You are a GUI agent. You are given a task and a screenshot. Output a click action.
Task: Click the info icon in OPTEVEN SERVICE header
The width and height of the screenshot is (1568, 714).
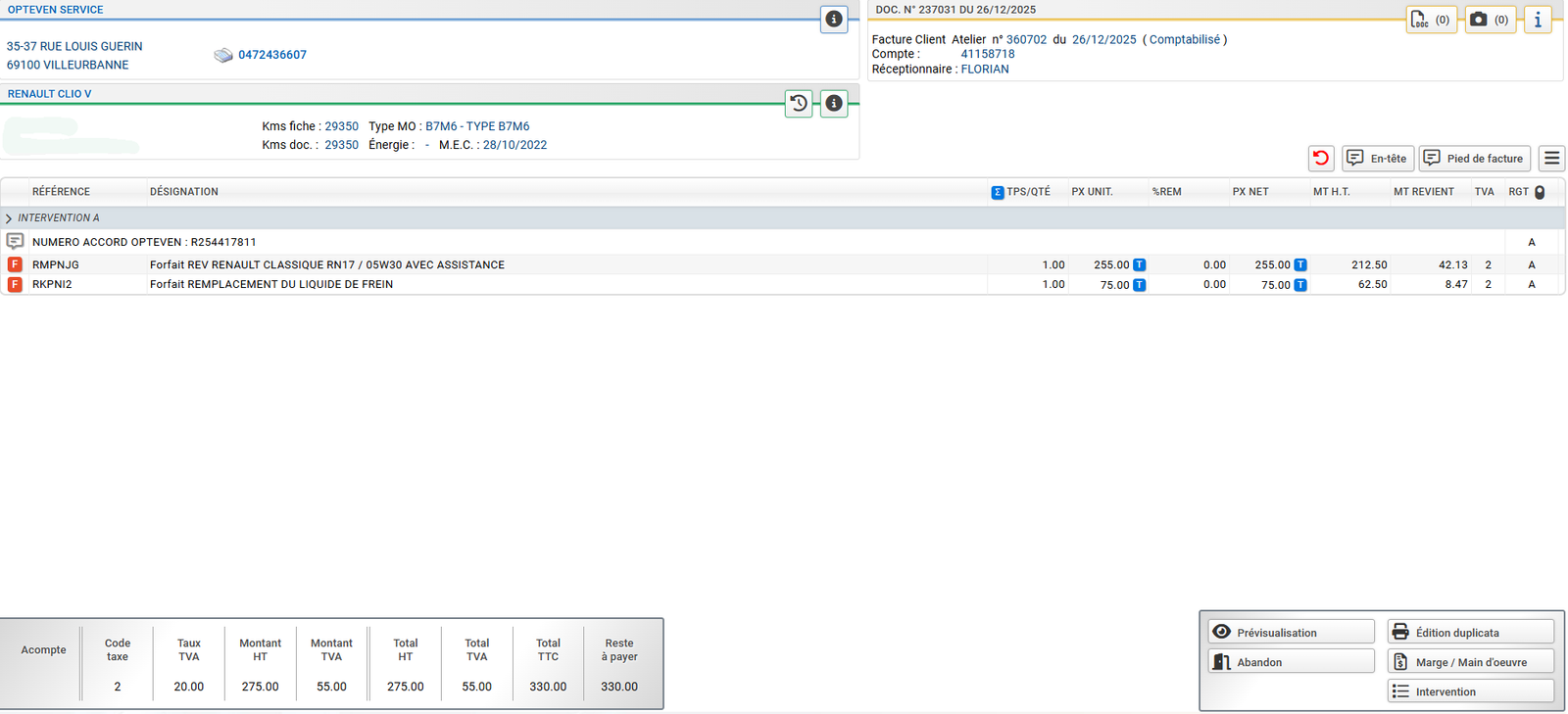click(x=833, y=19)
